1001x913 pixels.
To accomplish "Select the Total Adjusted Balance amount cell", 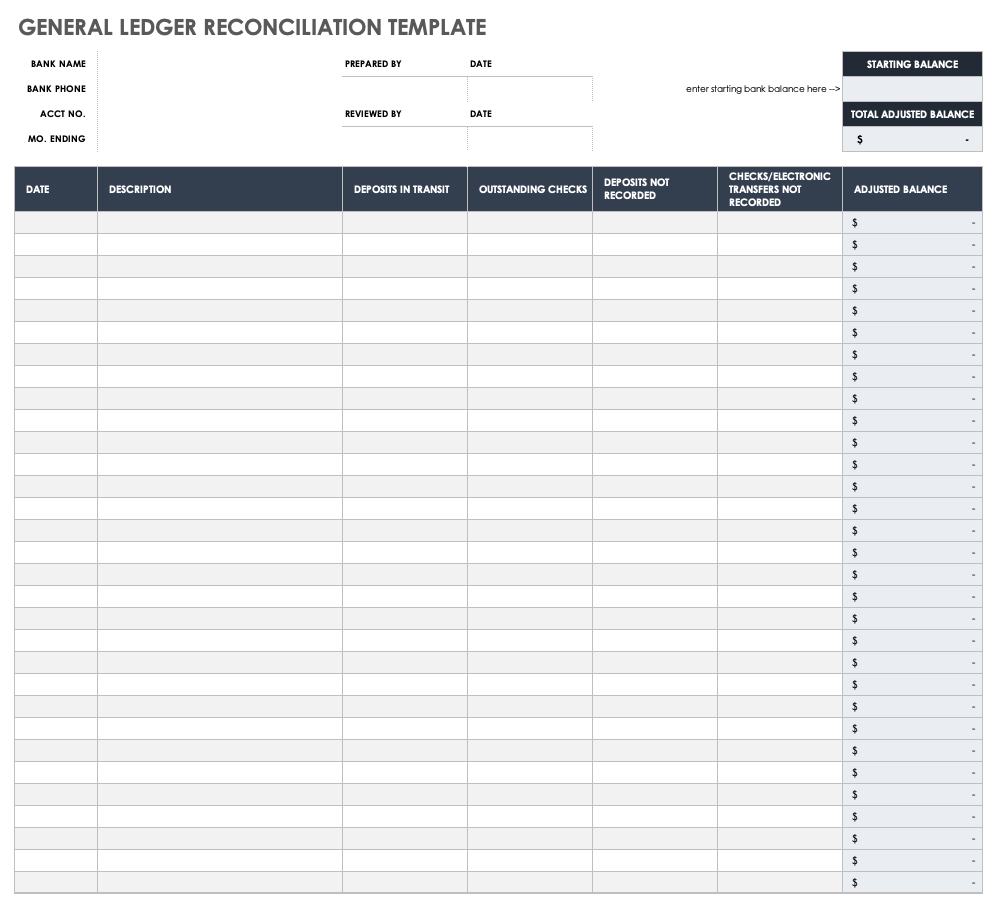I will 911,139.
